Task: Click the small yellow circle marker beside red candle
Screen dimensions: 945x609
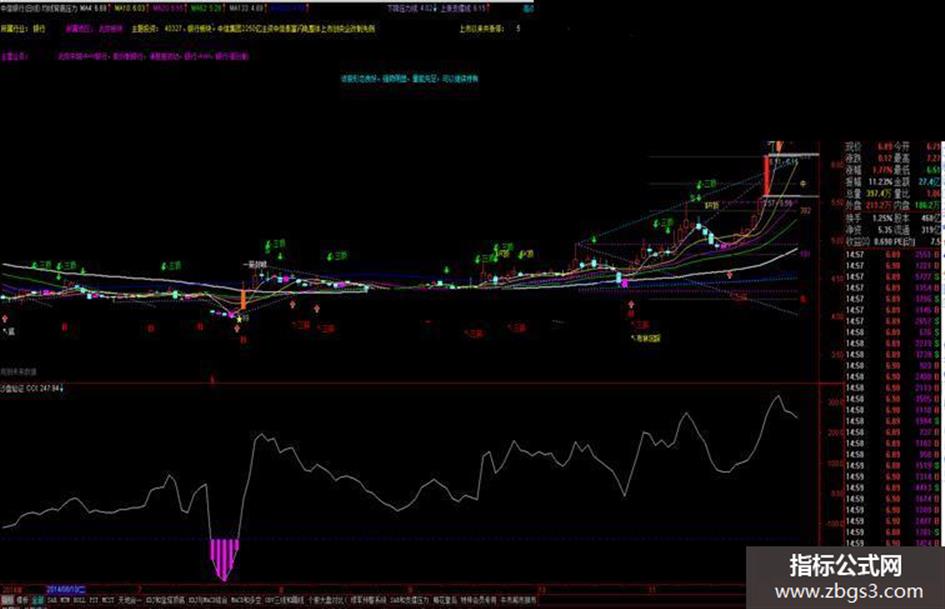Action: [x=803, y=183]
